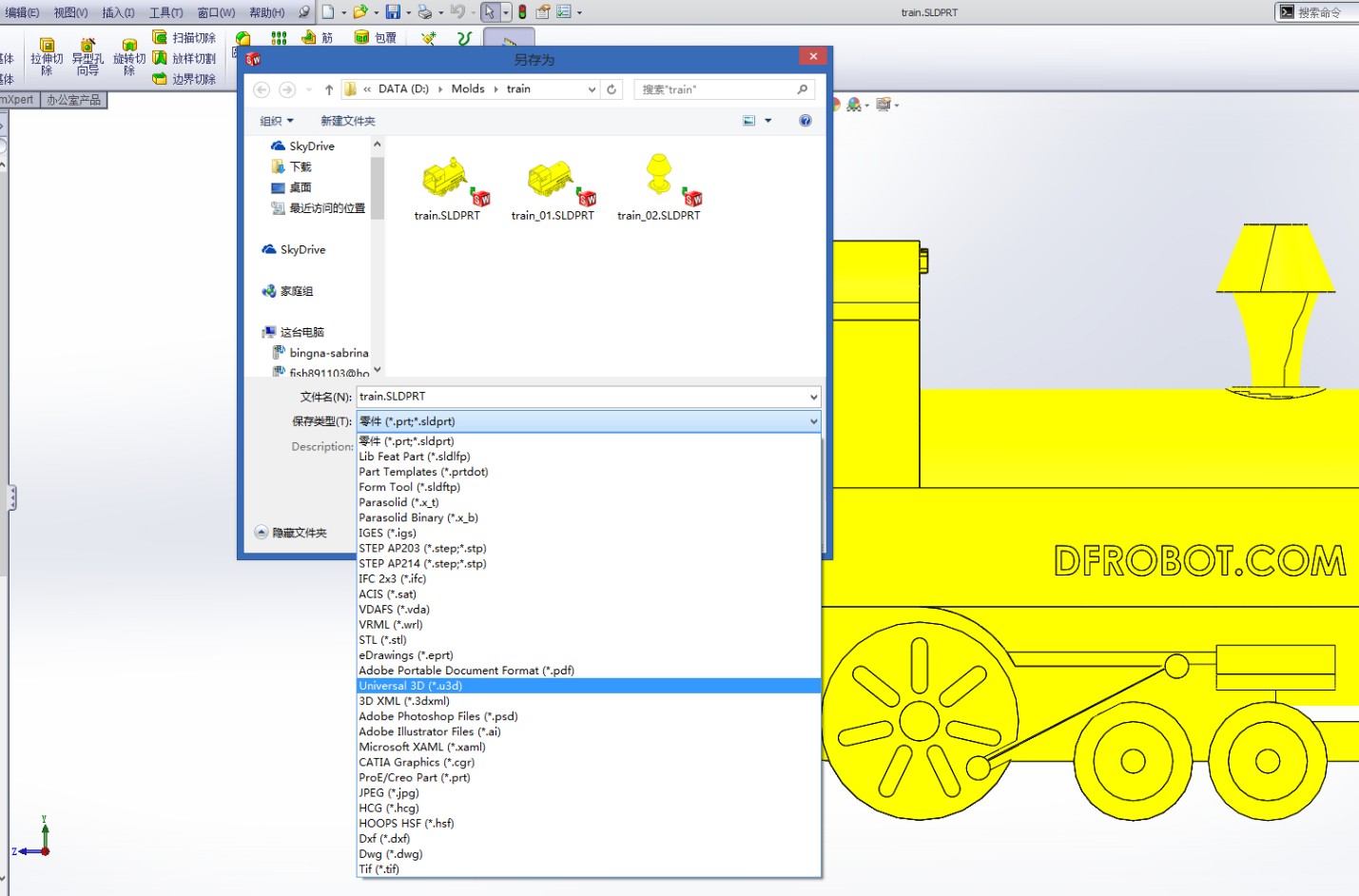Open the 工具(T) menu
The image size is (1359, 896).
click(x=165, y=12)
